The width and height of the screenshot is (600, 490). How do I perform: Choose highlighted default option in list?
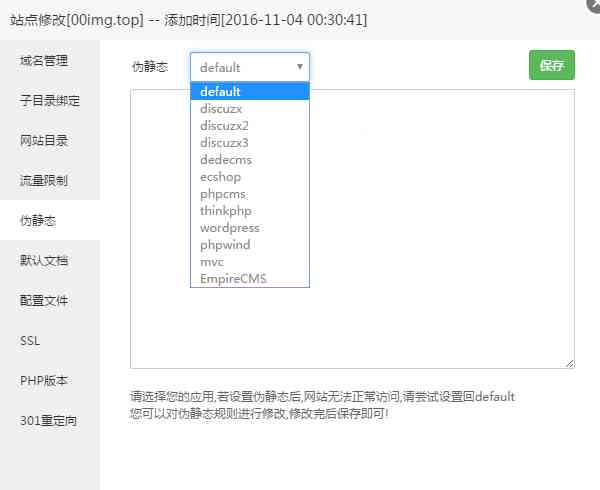pos(249,91)
